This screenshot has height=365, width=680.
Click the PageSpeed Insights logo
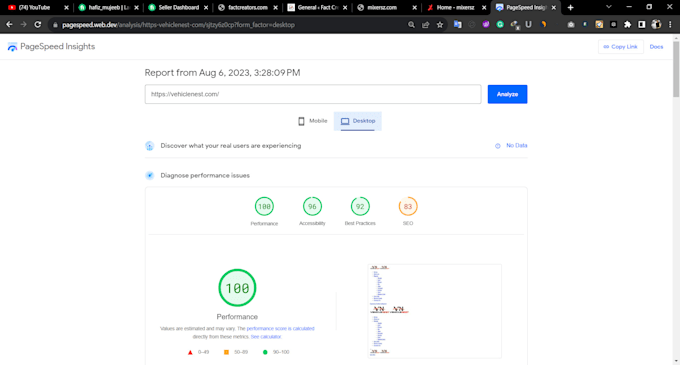point(51,46)
